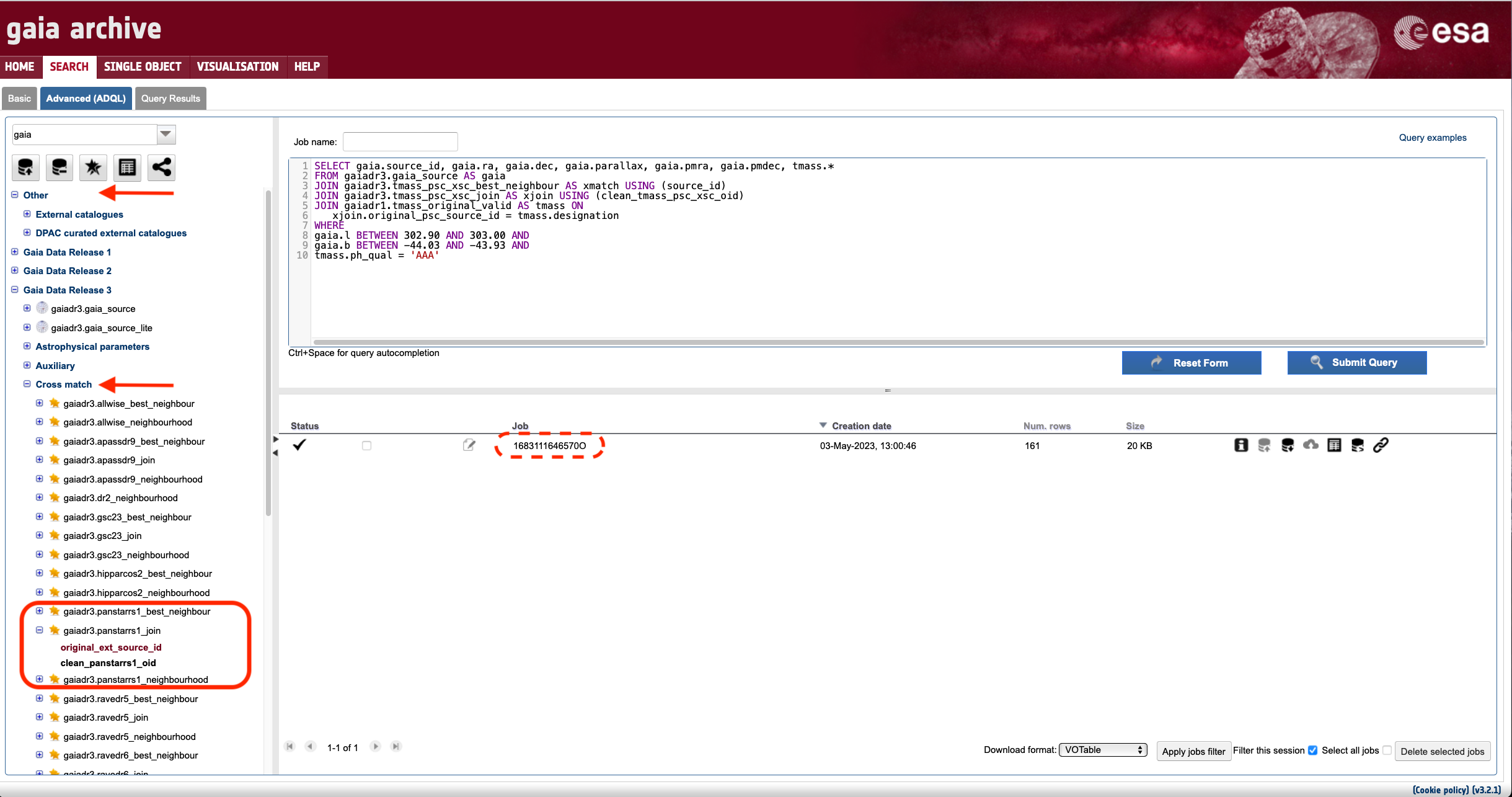The height and width of the screenshot is (797, 1512).
Task: Tick the checkbox for job 1683111646570O
Action: 366,445
